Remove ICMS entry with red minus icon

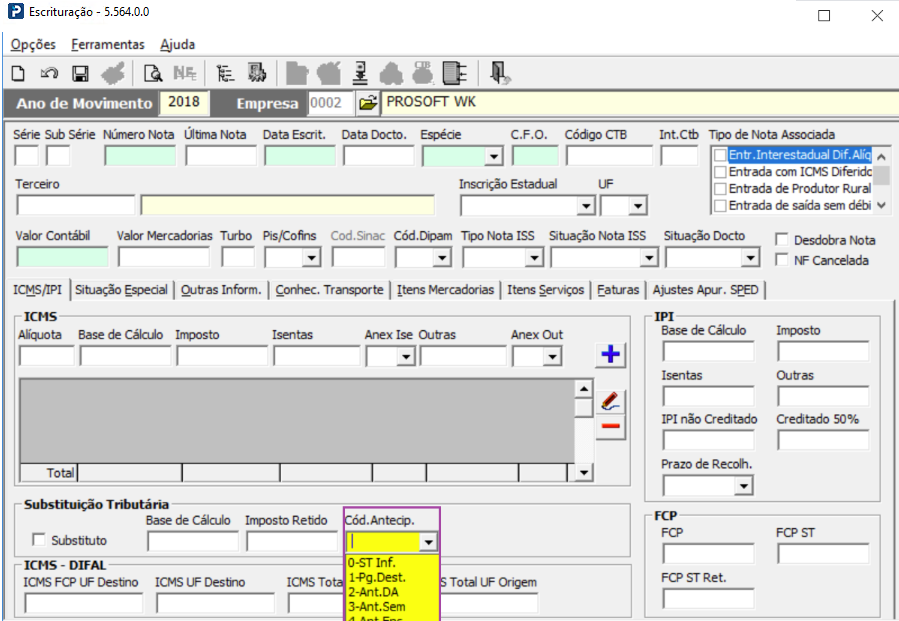[610, 428]
